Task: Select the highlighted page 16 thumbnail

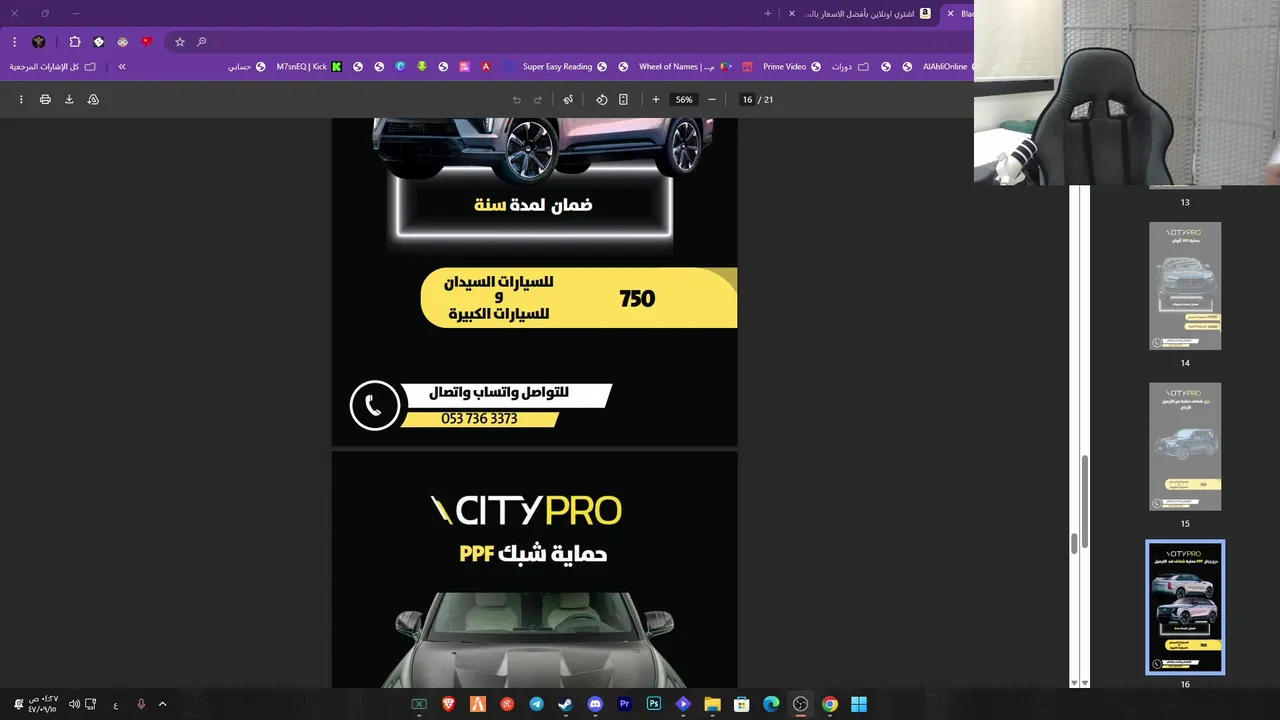Action: click(x=1185, y=607)
